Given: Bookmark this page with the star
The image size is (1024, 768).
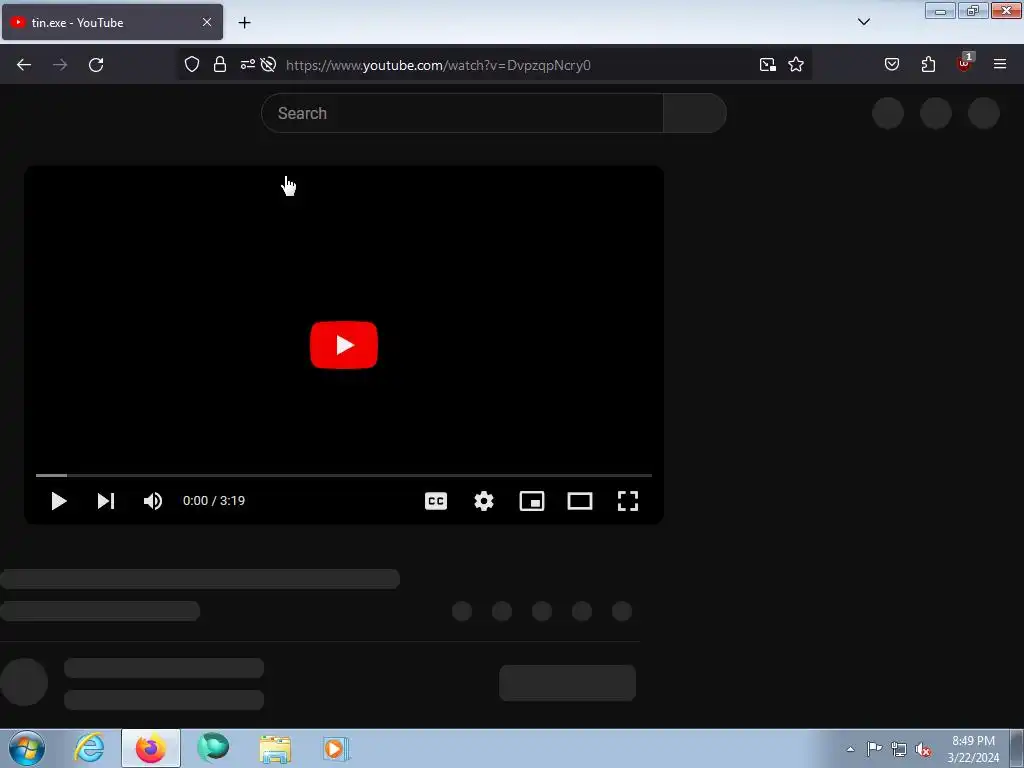Looking at the screenshot, I should [x=795, y=65].
